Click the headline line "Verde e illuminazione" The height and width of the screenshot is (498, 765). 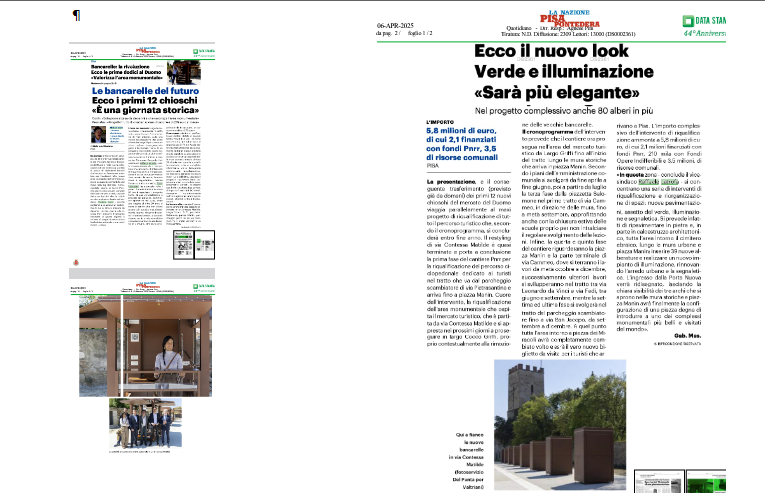click(564, 71)
